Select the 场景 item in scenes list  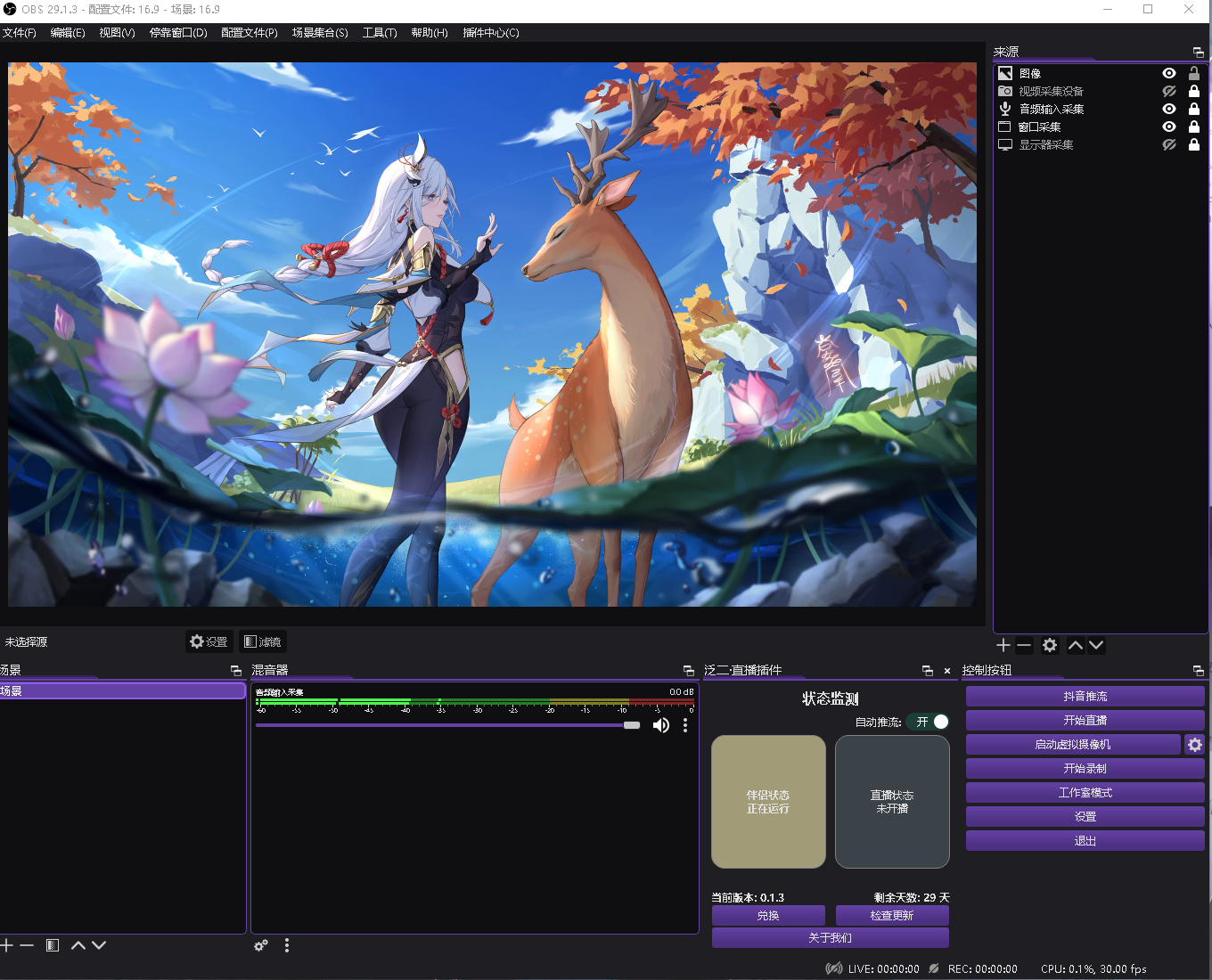[122, 691]
